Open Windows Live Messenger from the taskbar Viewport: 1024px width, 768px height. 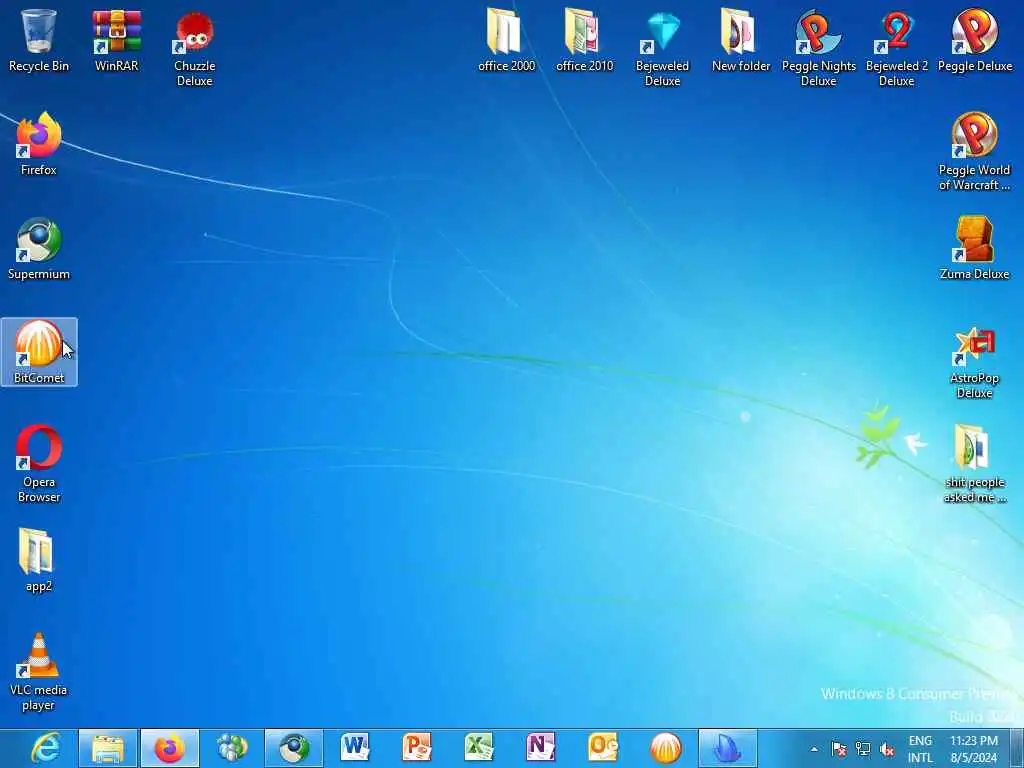(232, 748)
